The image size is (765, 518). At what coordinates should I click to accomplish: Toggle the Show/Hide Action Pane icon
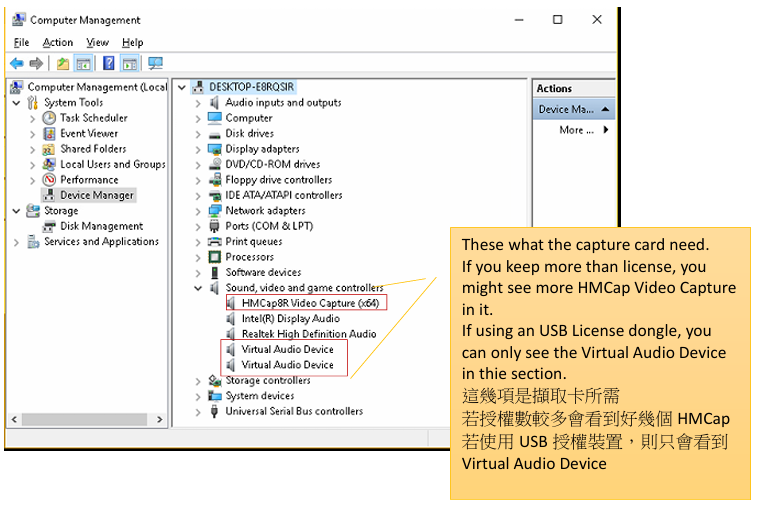(x=130, y=63)
